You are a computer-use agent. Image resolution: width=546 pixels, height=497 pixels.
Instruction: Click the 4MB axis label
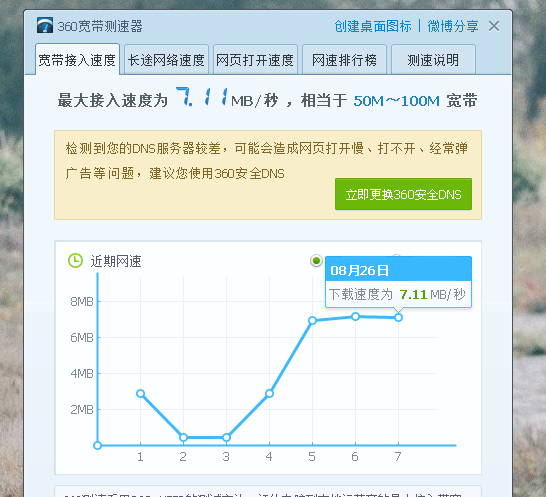pos(82,374)
